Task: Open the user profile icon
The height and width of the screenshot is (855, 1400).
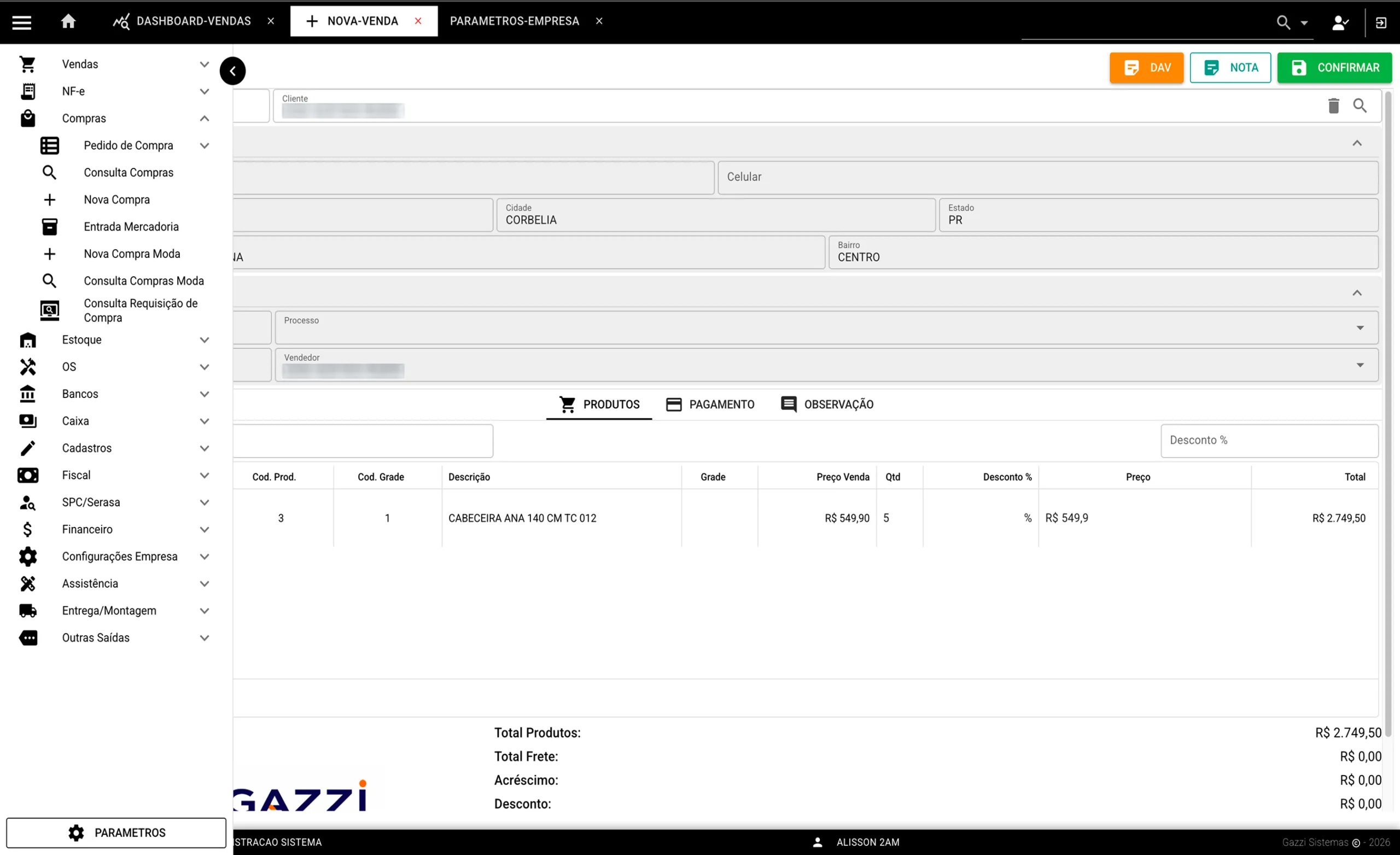Action: click(1340, 22)
